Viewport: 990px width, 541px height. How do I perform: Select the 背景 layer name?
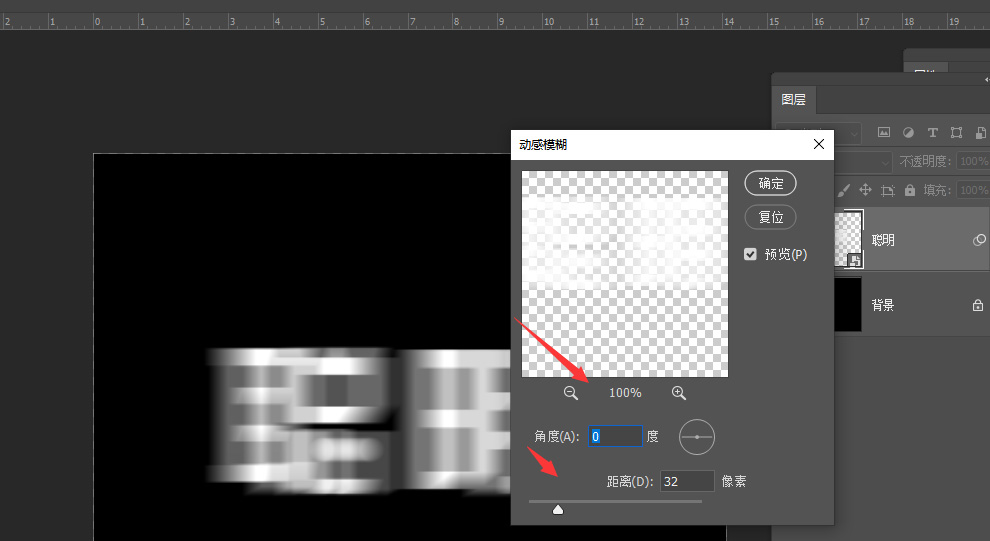883,306
